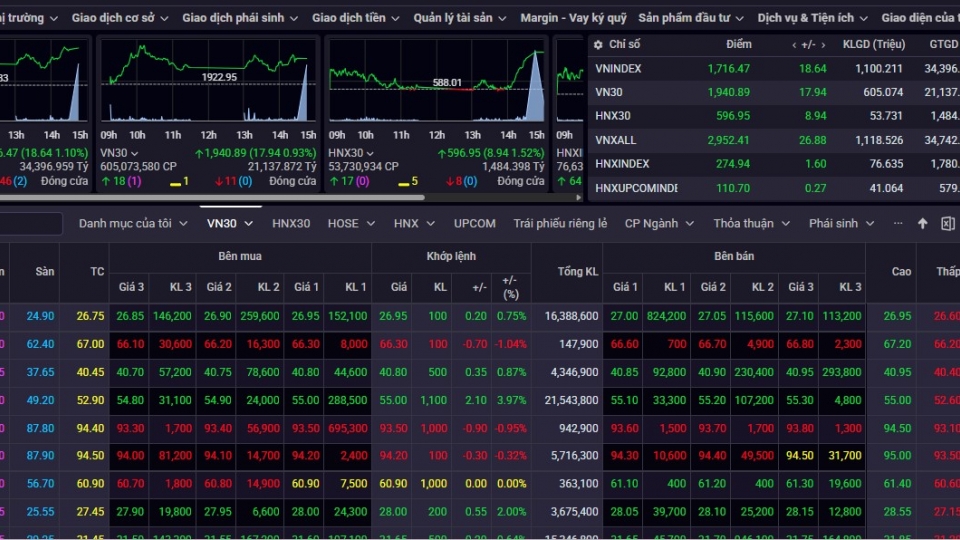Image resolution: width=960 pixels, height=540 pixels.
Task: Click the up arrow icon beside Excel export
Action: (922, 224)
